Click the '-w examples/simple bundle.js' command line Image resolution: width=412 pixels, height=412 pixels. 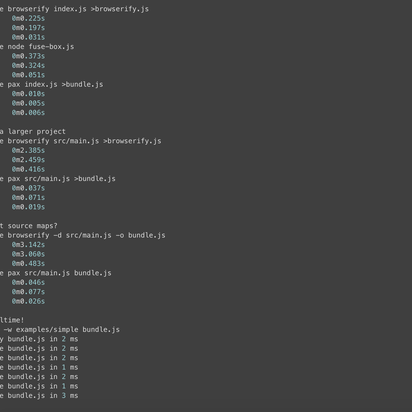pos(62,330)
